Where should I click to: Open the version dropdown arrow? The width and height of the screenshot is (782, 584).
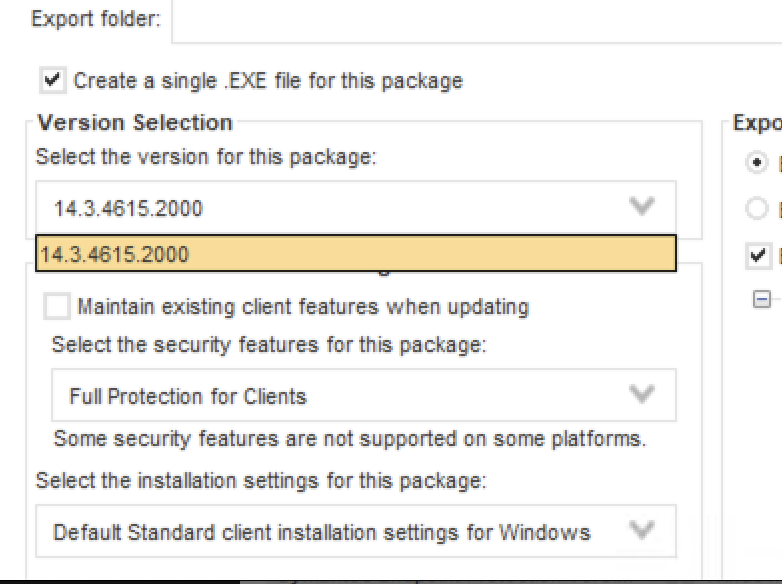642,207
